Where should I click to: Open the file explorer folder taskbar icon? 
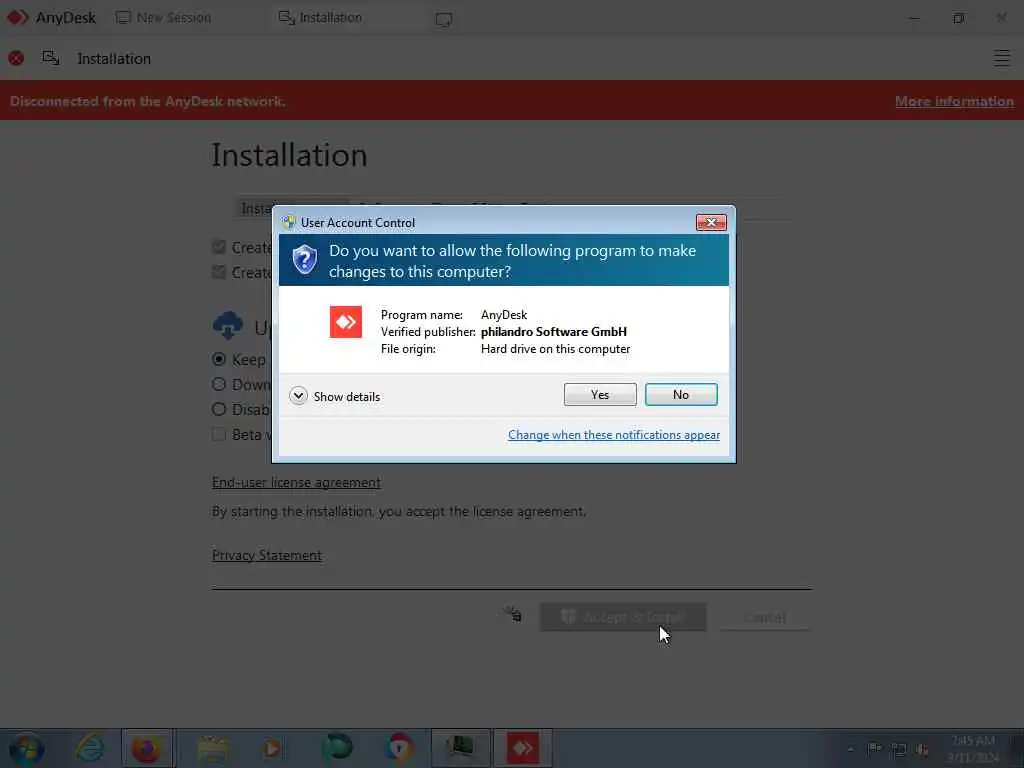[x=213, y=749]
